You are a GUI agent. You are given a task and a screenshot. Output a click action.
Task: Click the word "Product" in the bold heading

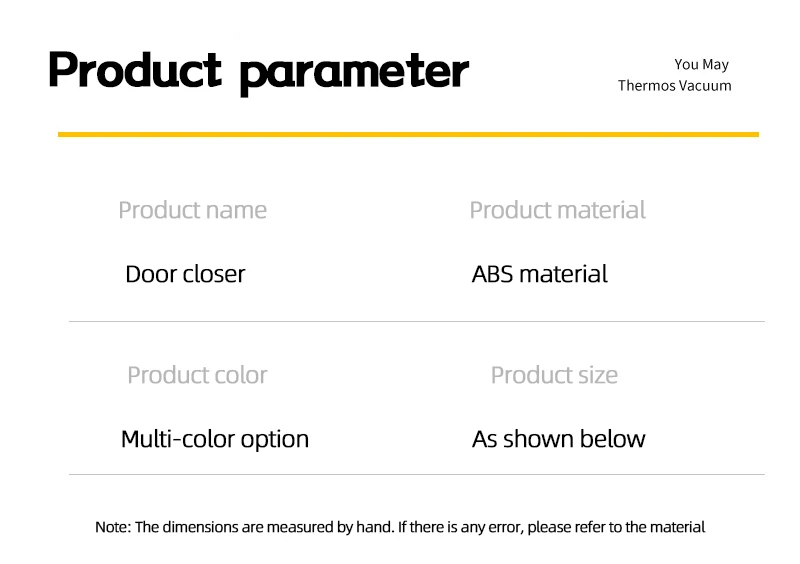(134, 70)
